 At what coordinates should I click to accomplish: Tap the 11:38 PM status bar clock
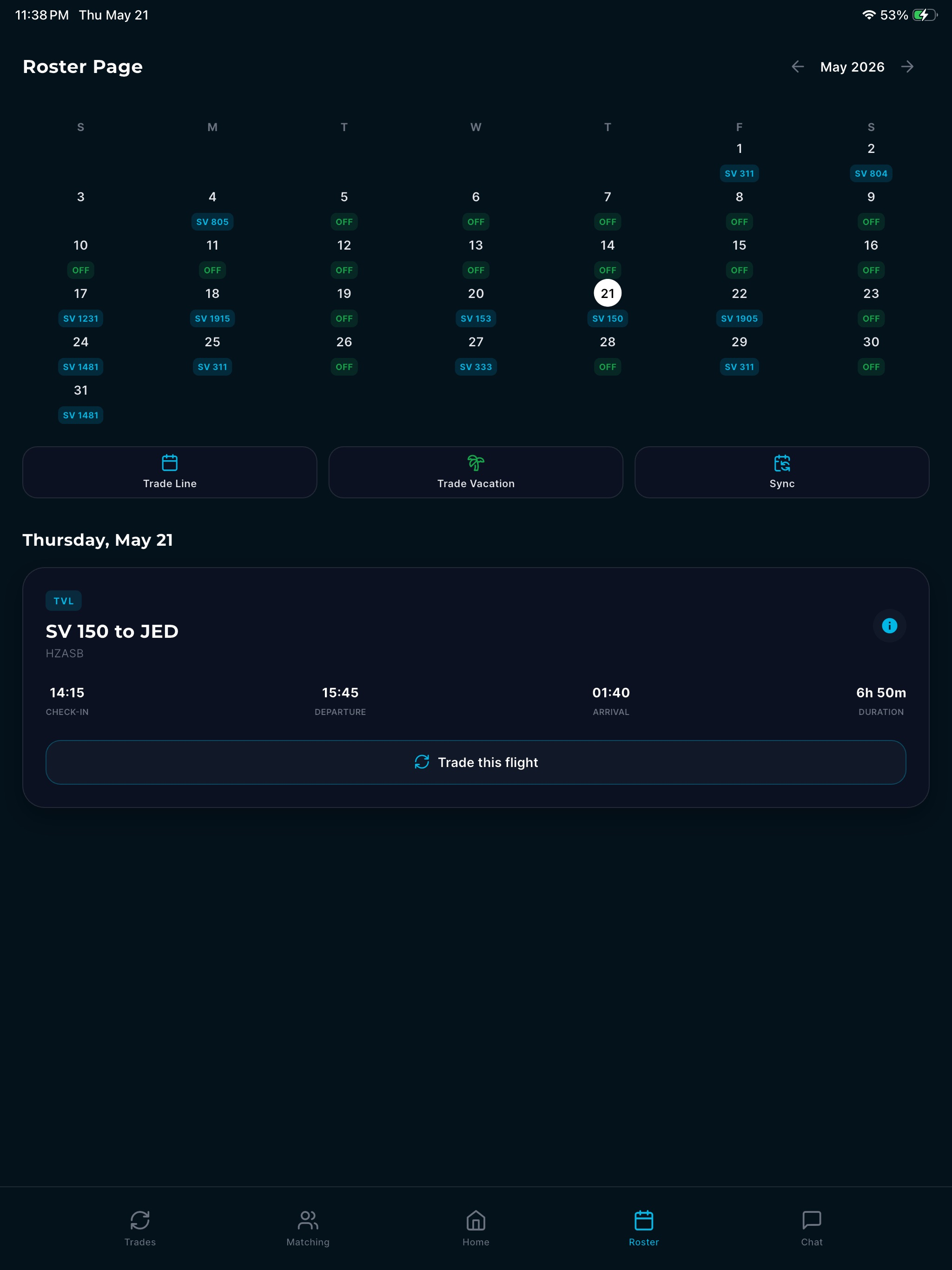42,15
